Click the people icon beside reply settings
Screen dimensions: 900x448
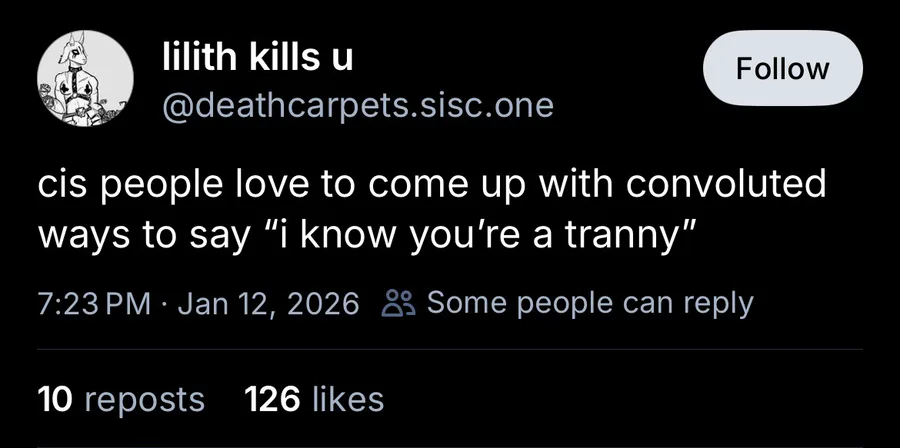[x=395, y=304]
